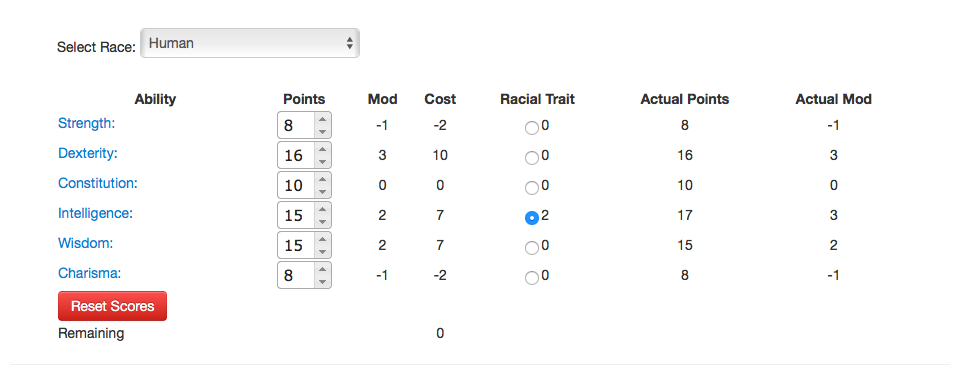Open the Select Race dropdown
Viewport: 967px width, 365px height.
point(250,43)
